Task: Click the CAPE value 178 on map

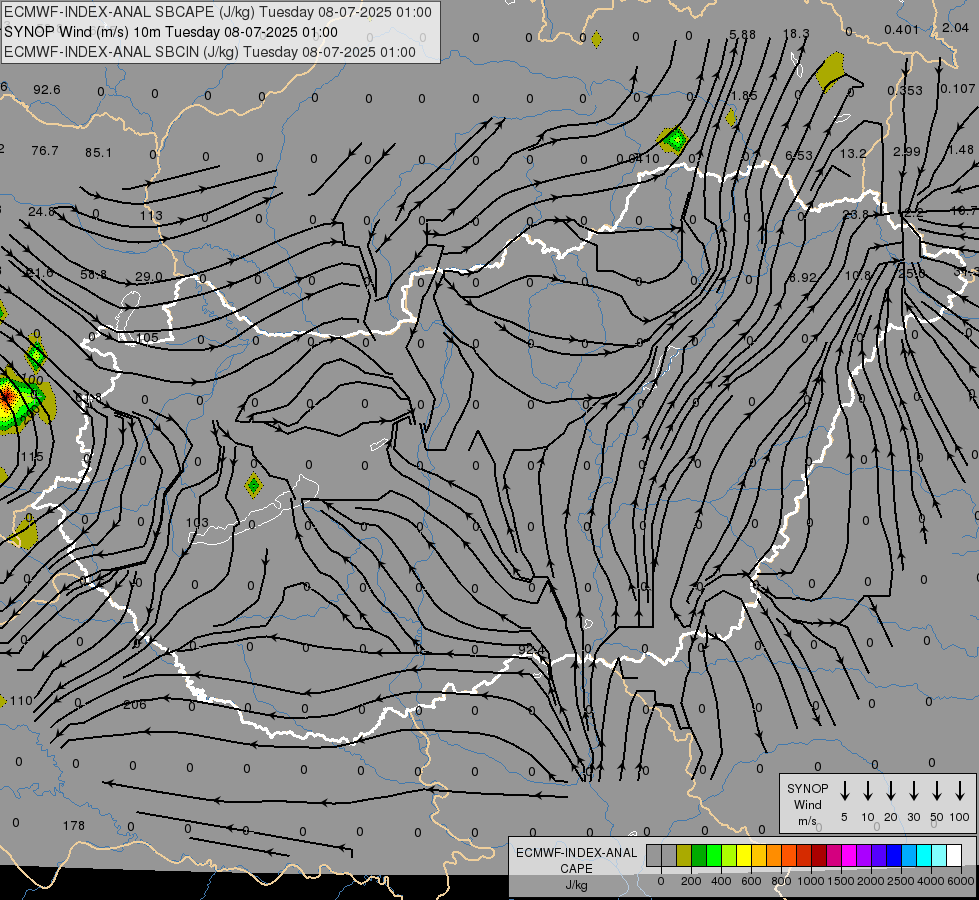Action: coord(74,826)
